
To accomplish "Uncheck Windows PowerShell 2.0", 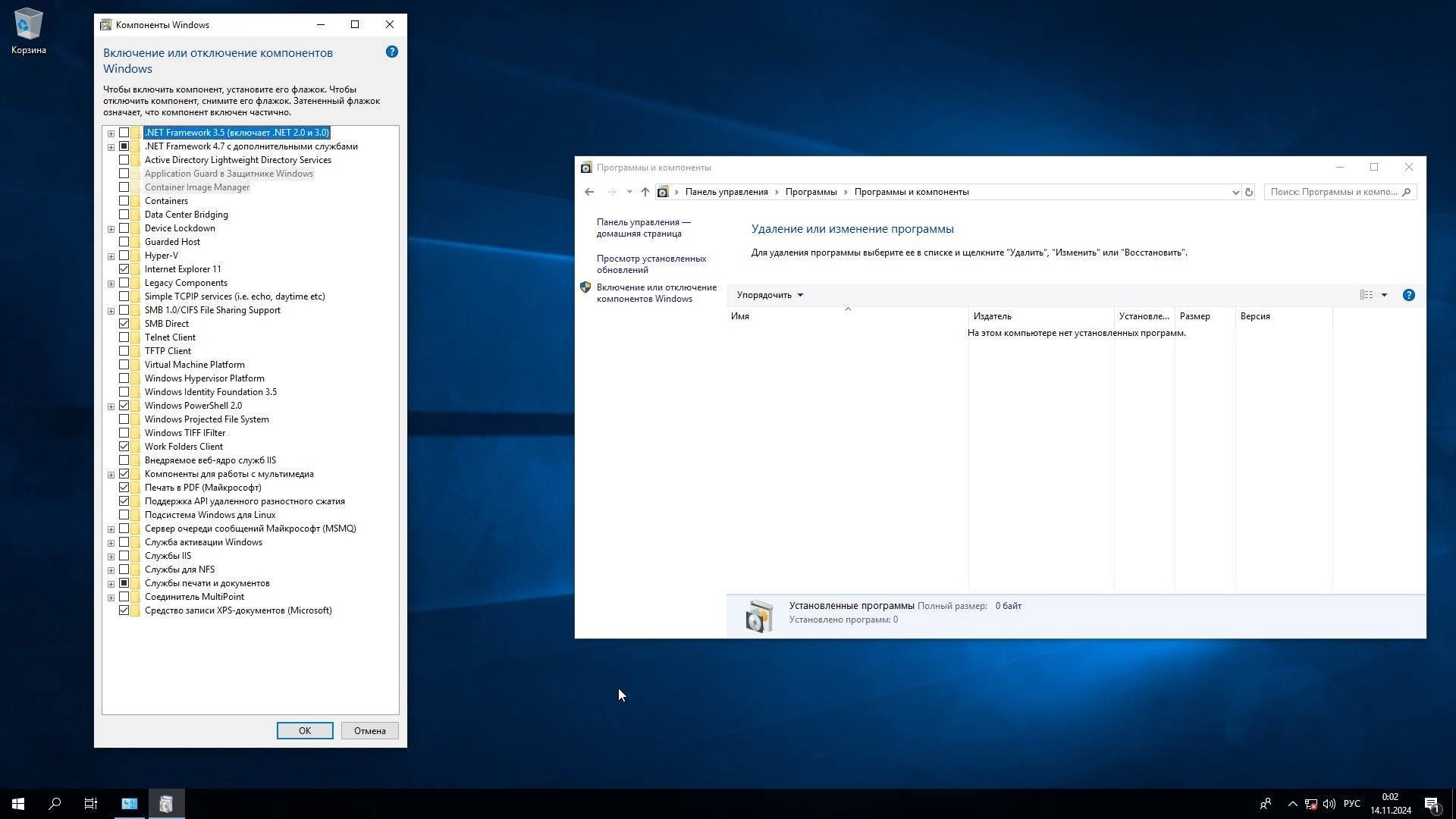I will tap(124, 406).
